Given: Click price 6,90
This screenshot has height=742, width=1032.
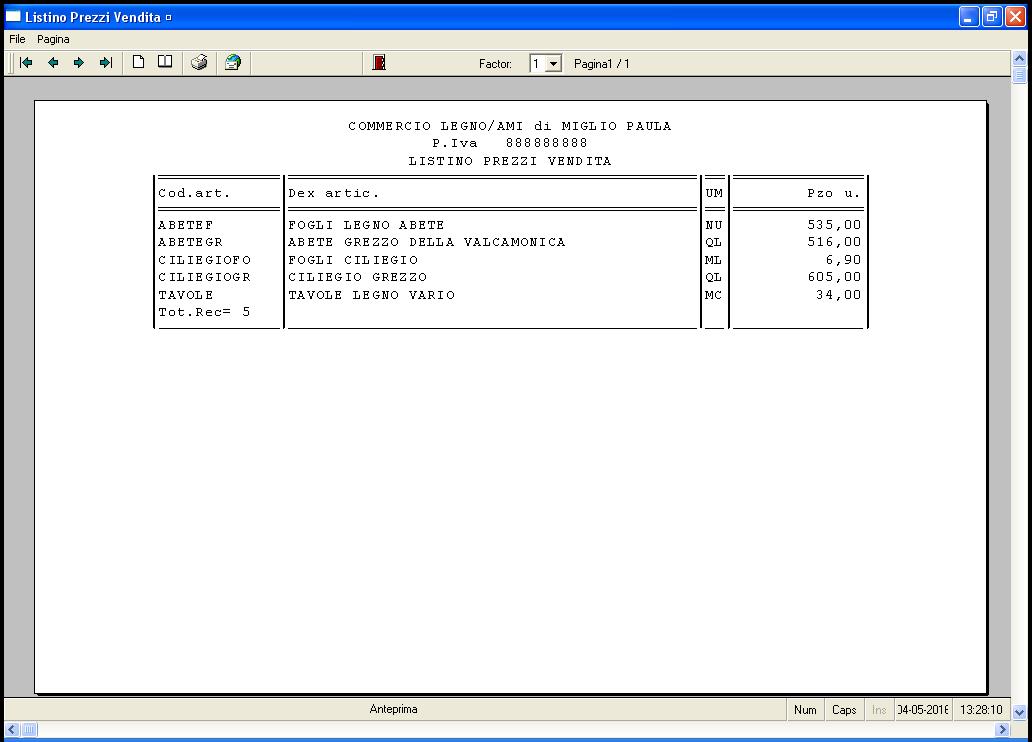Looking at the screenshot, I should coord(843,260).
